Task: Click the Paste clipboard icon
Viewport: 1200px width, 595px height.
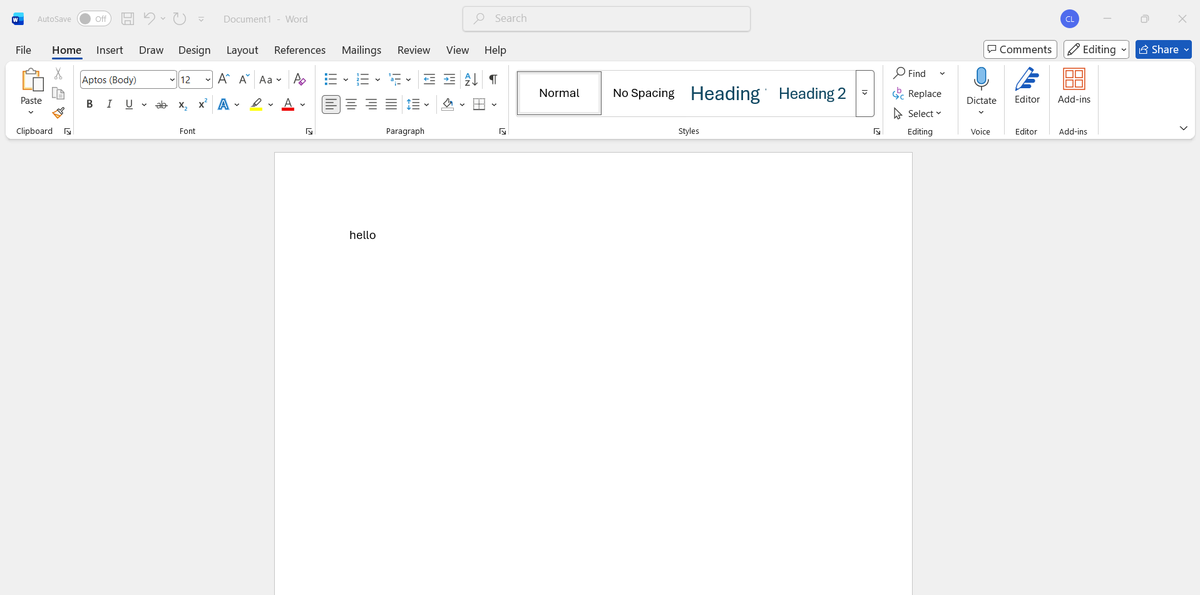Action: pyautogui.click(x=32, y=80)
